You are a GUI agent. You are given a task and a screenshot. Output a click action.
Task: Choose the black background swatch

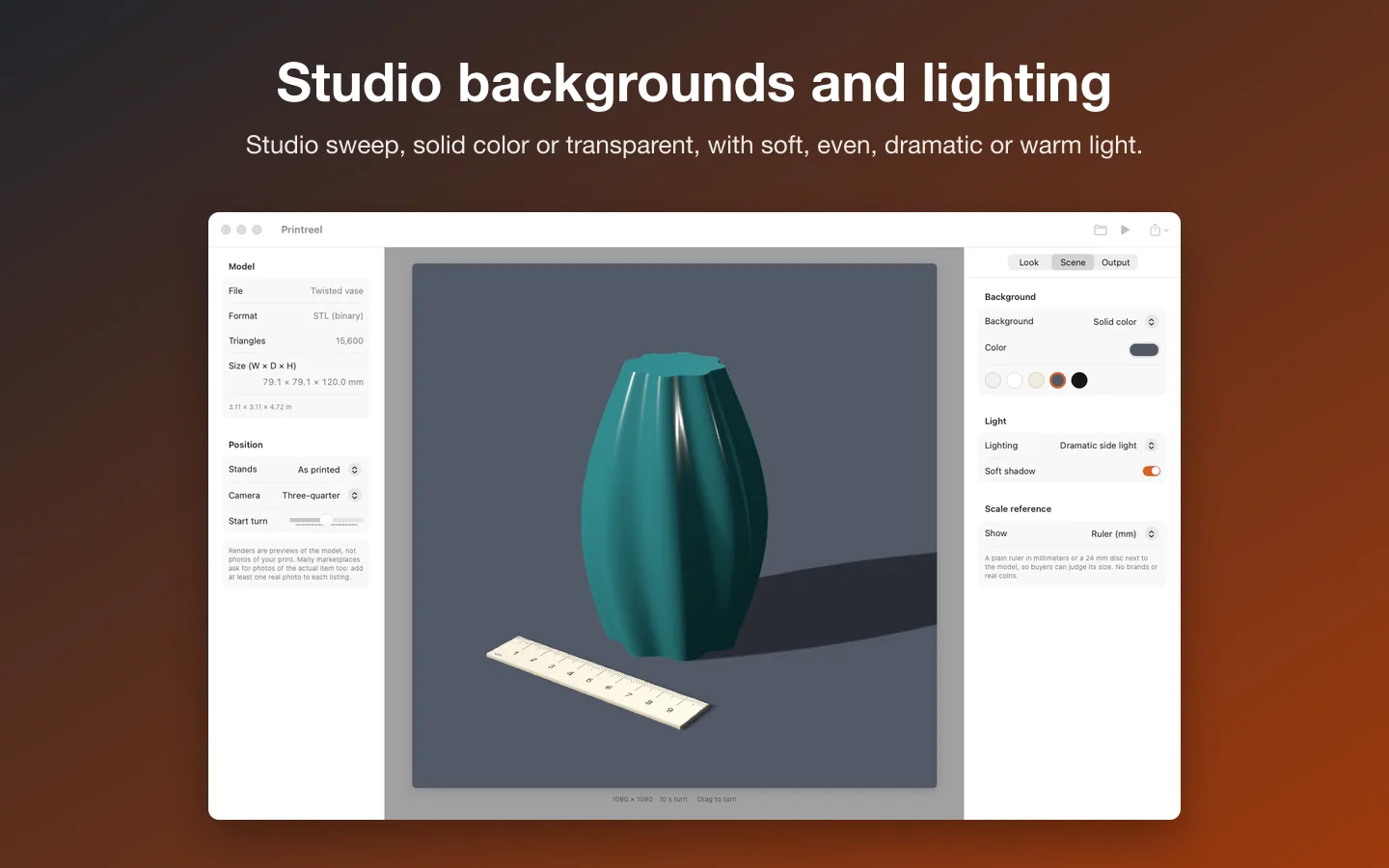coord(1079,380)
